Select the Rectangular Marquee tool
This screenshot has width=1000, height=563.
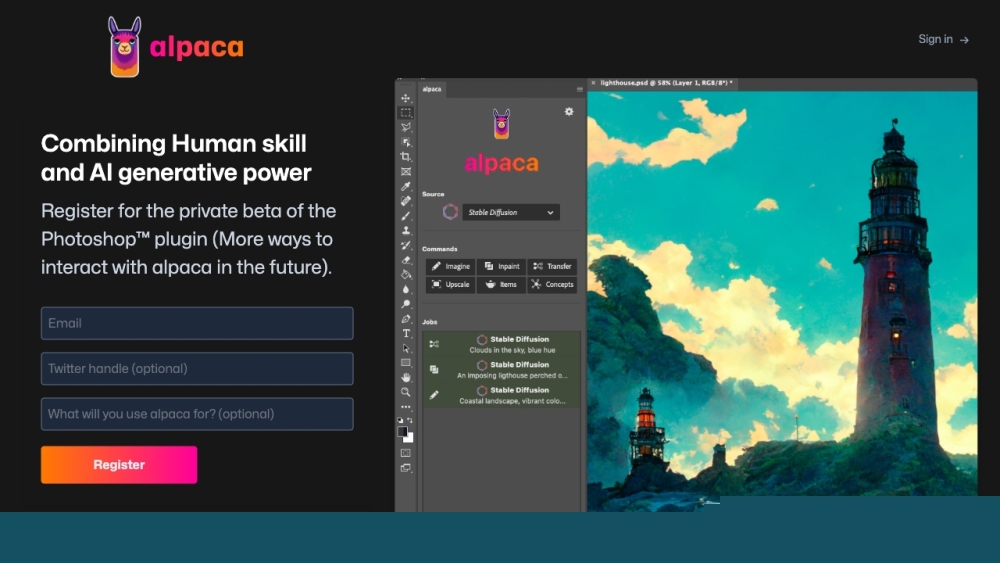click(406, 113)
